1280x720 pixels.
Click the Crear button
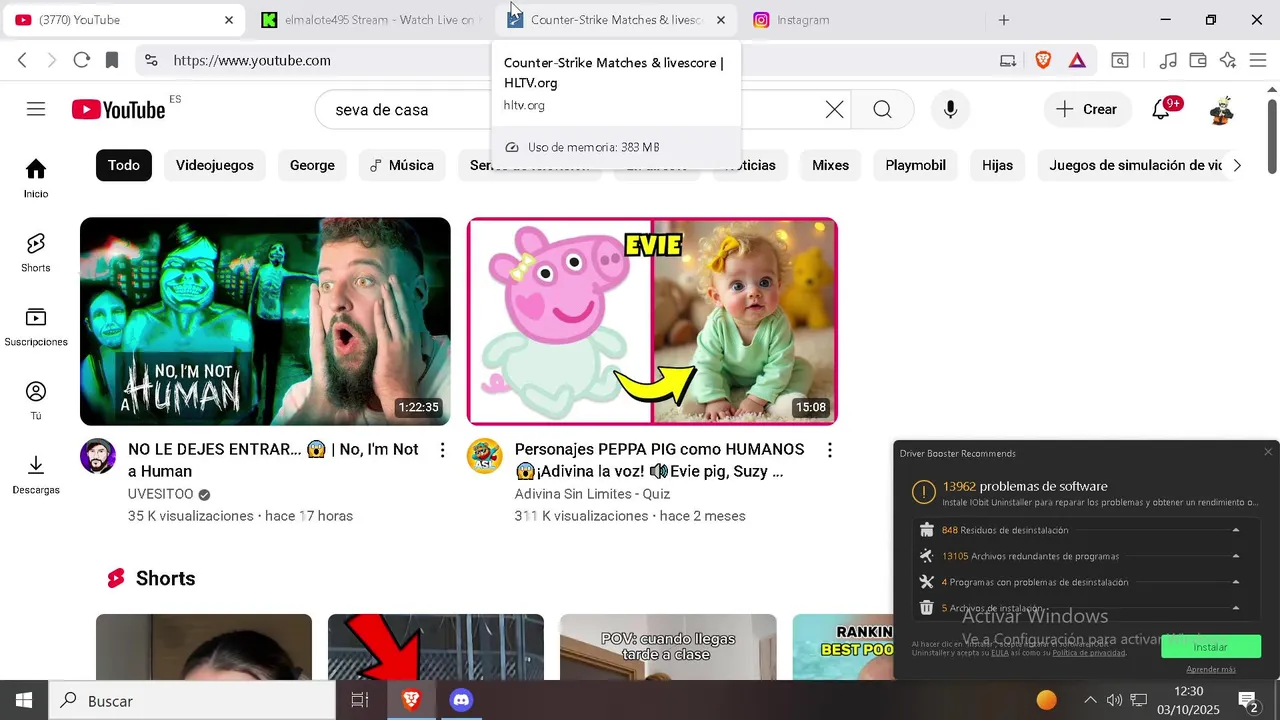[1087, 110]
